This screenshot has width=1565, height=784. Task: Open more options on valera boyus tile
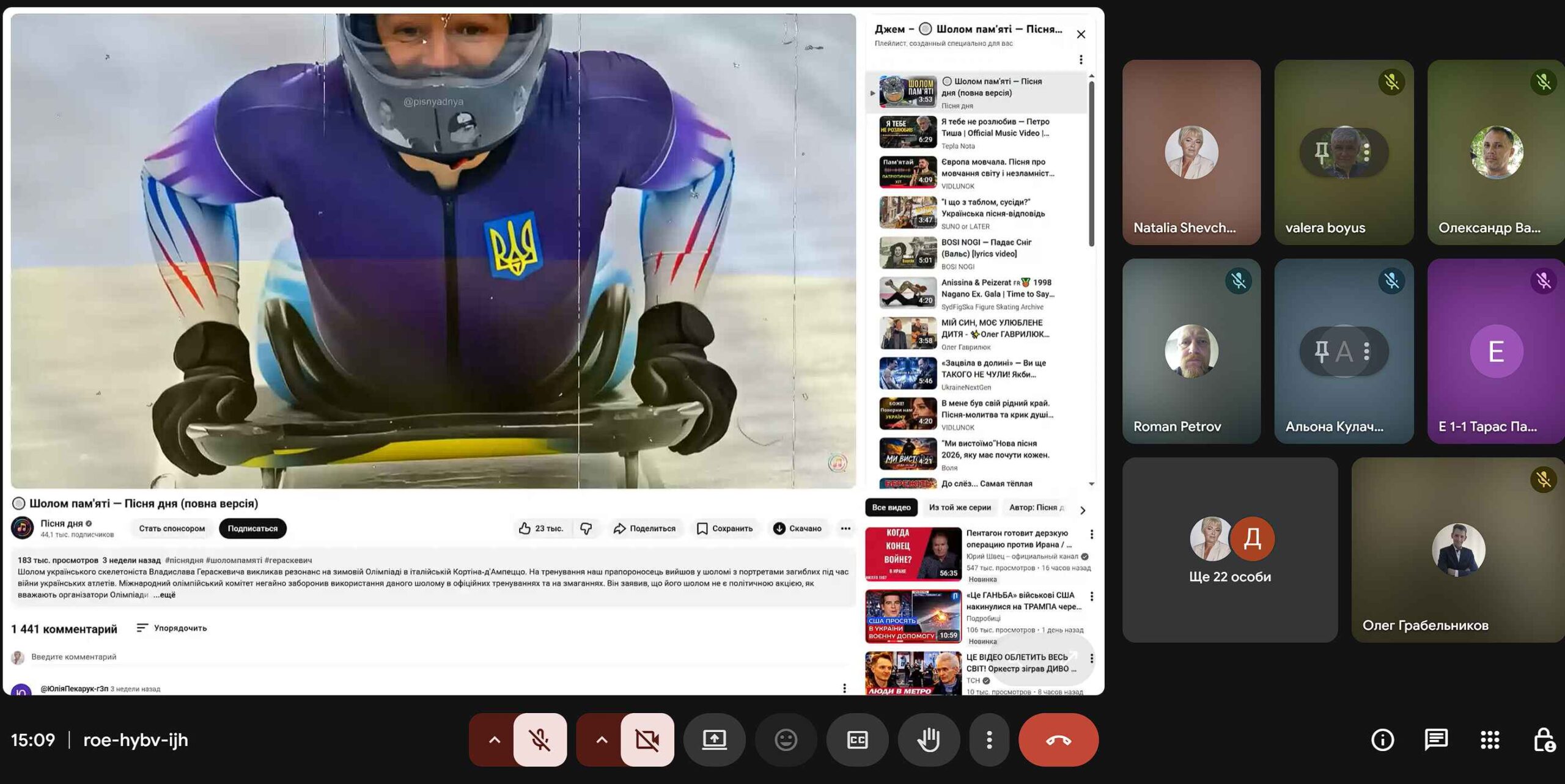(1366, 152)
